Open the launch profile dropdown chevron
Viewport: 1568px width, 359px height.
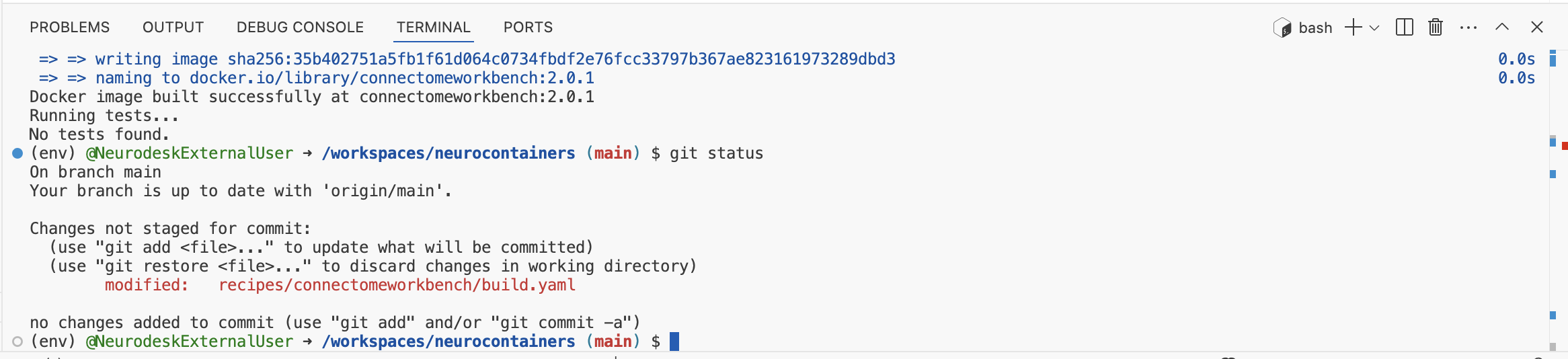pos(1374,28)
